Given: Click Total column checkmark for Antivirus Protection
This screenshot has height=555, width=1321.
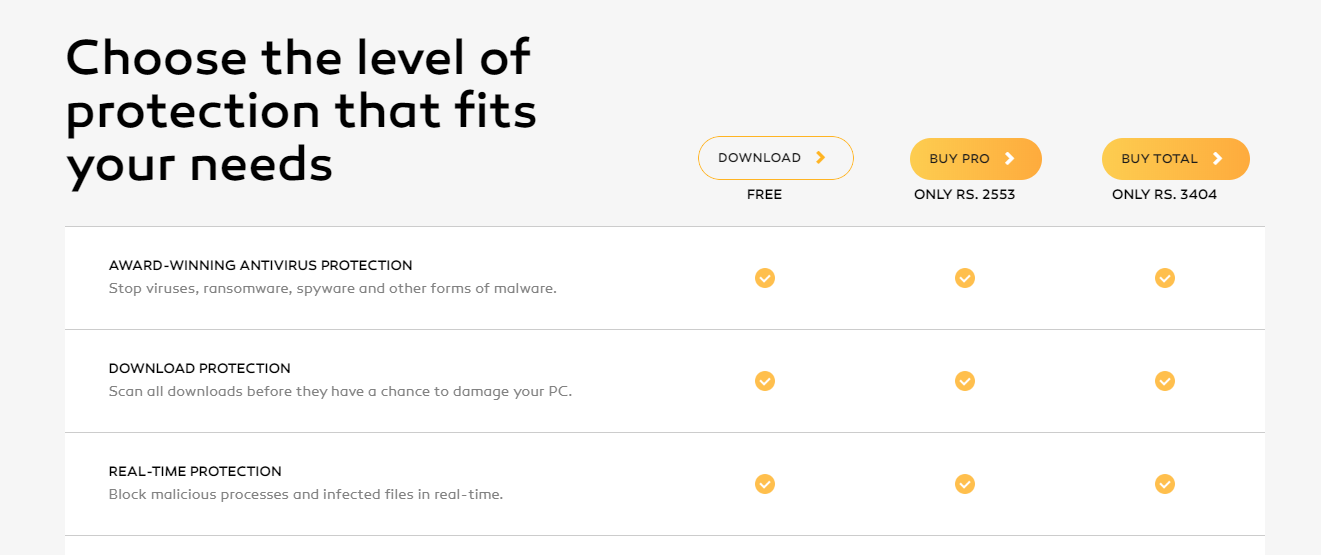Looking at the screenshot, I should pos(1165,278).
